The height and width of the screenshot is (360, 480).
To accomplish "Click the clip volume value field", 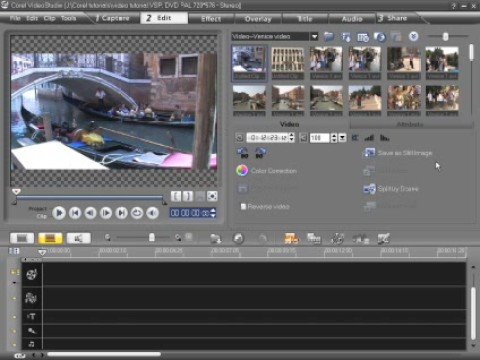I will (319, 138).
